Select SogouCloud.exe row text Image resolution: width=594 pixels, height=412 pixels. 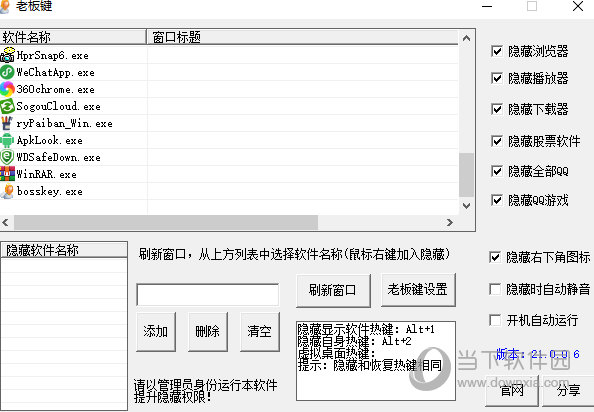(59, 106)
